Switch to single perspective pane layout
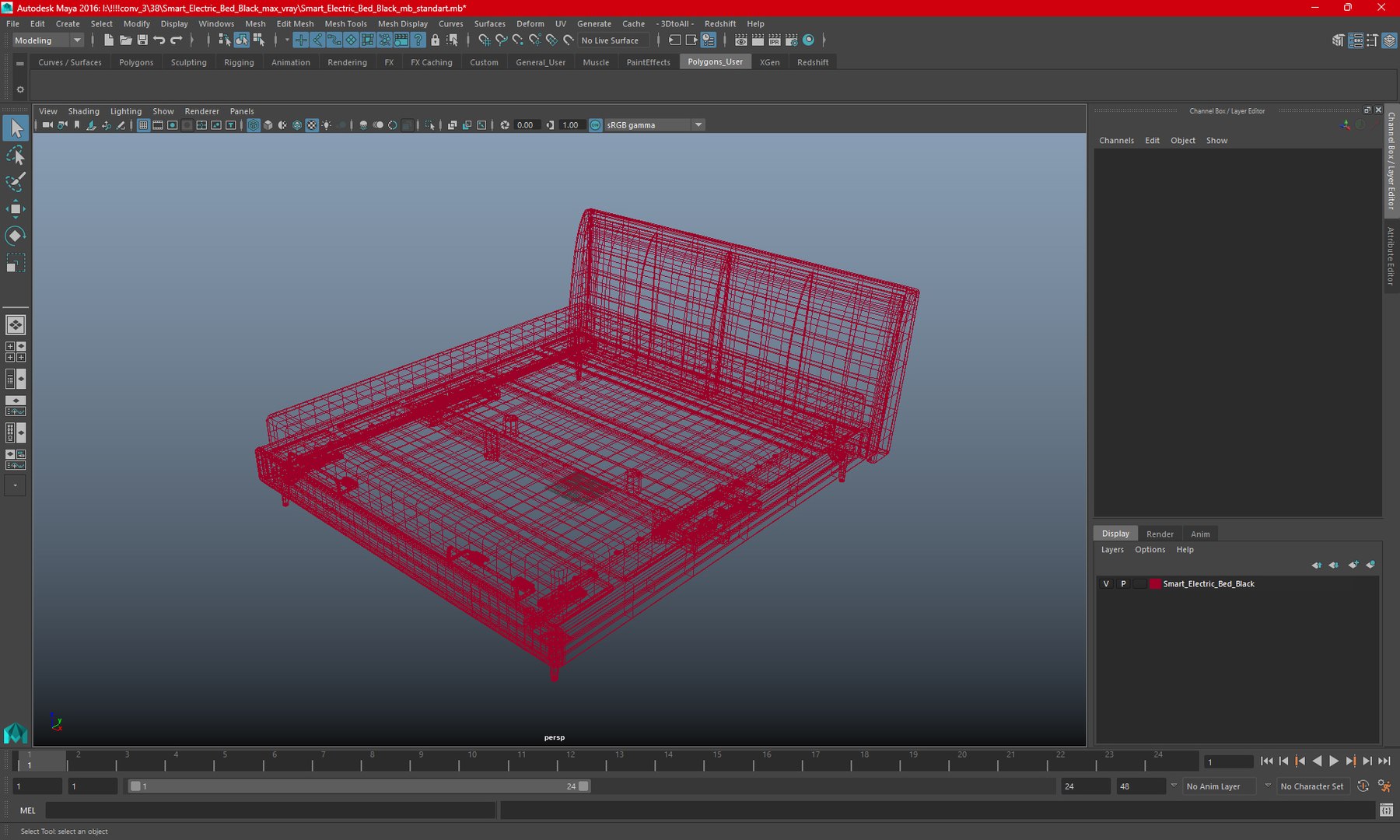The image size is (1400, 840). [16, 325]
